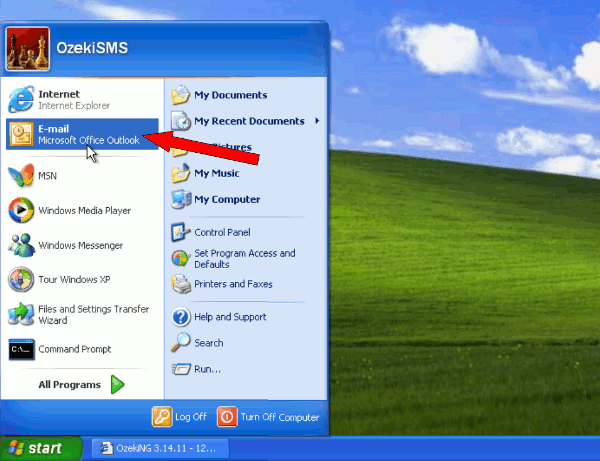Click the Printers and Faxes label
The image size is (600, 461).
(233, 284)
